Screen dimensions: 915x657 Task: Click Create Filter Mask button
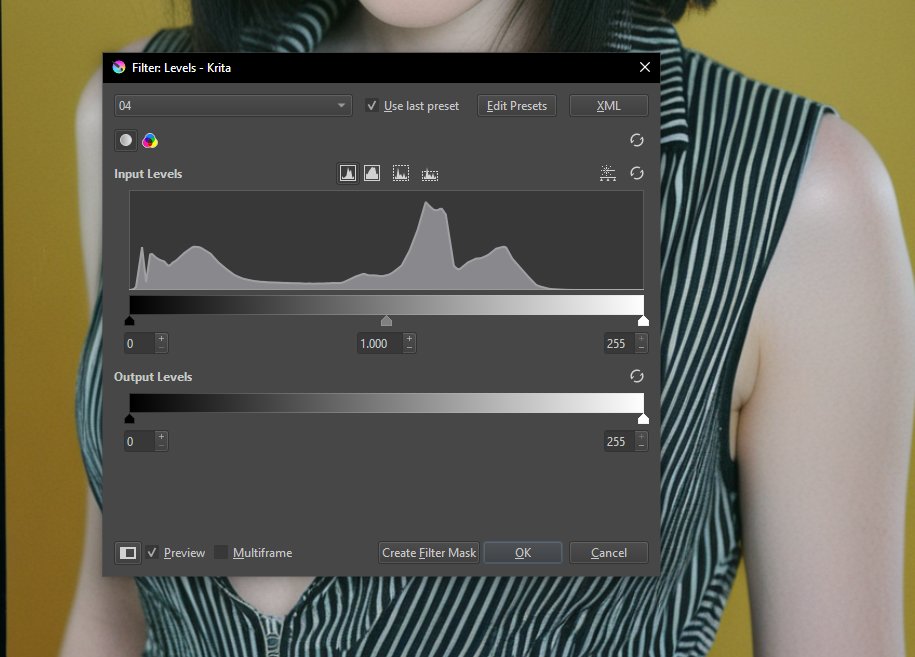tap(429, 553)
